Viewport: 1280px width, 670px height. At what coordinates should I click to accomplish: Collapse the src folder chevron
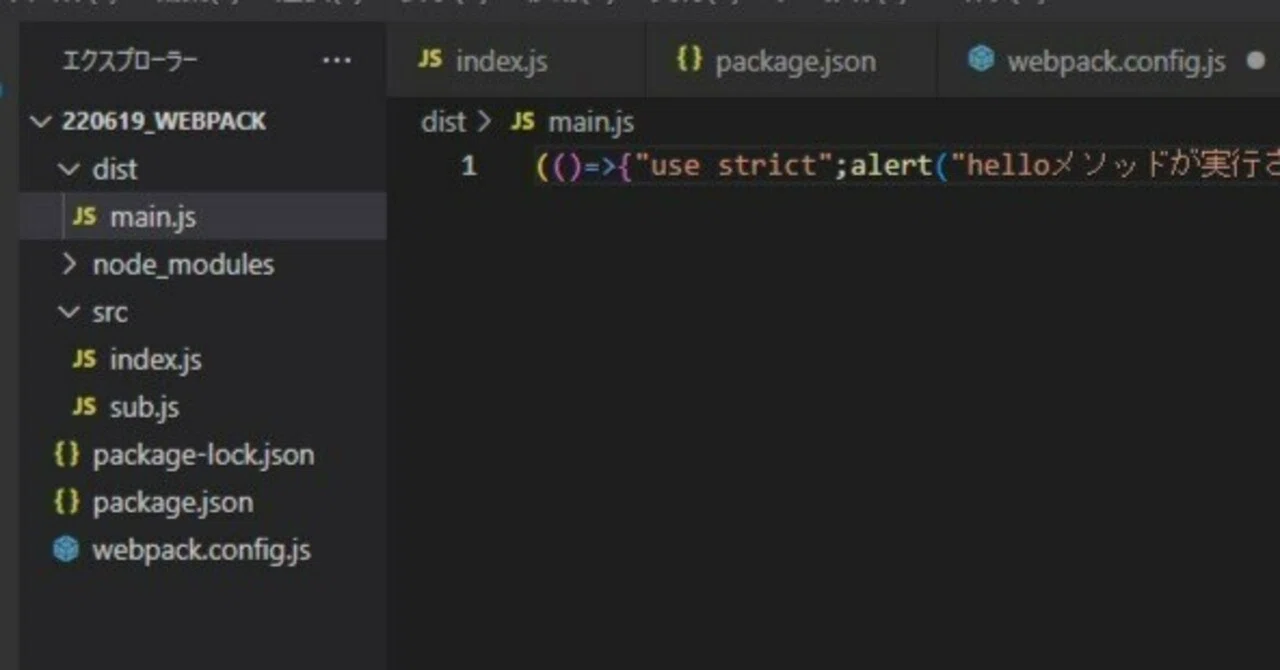click(68, 312)
